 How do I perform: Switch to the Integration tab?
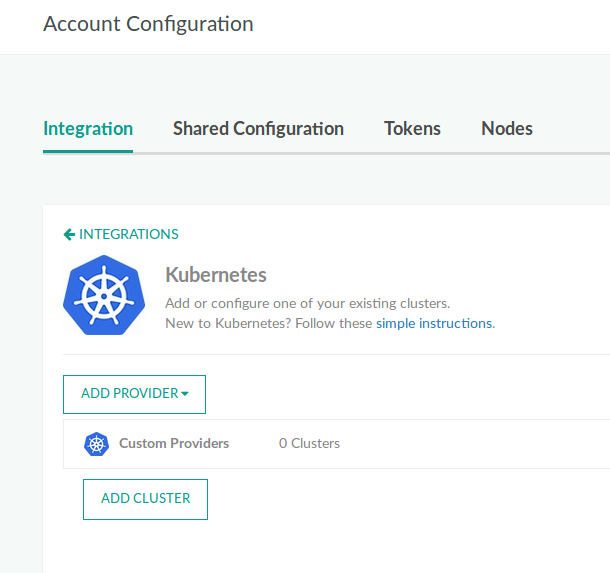coord(88,128)
